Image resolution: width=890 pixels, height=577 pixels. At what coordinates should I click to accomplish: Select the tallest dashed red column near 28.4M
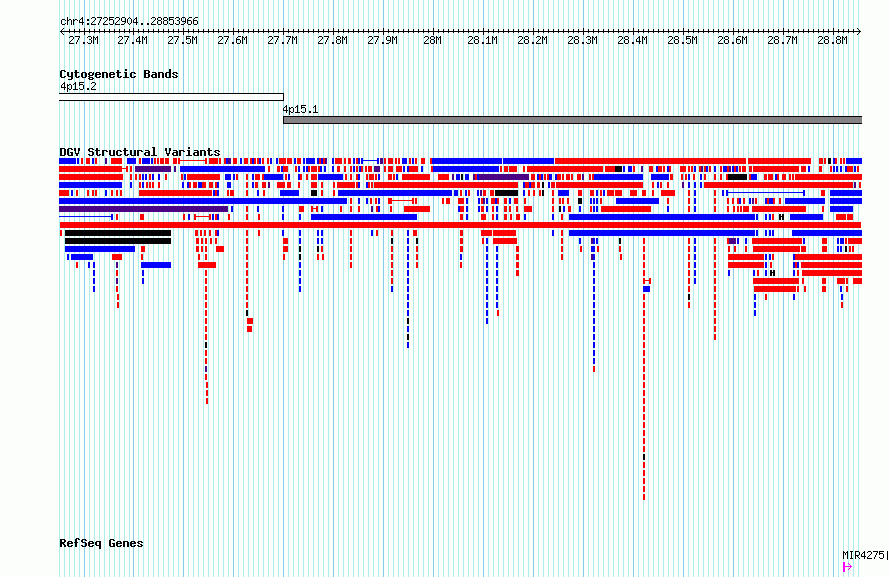pos(644,369)
